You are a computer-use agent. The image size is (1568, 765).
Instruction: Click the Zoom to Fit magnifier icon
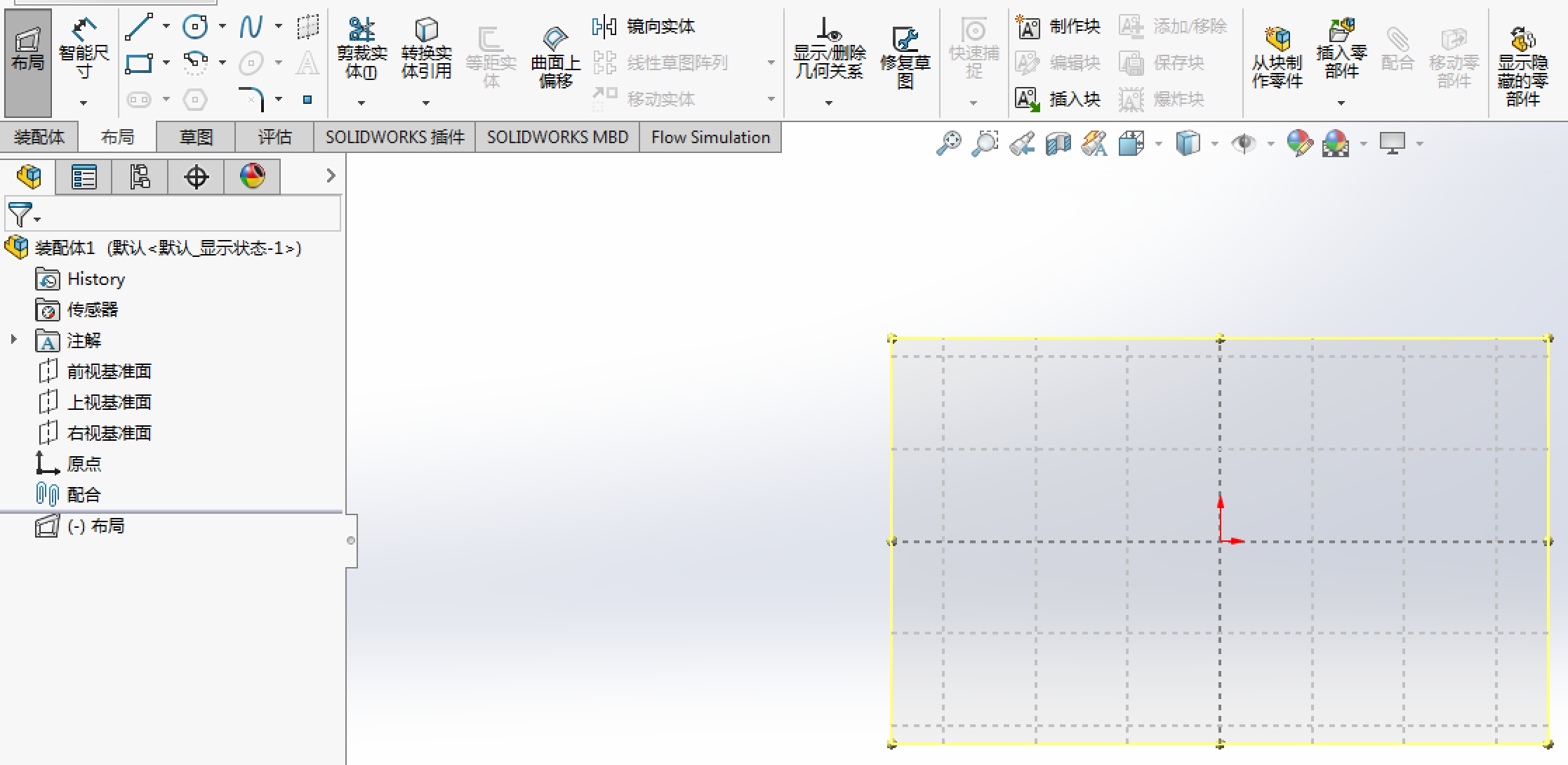coord(948,143)
